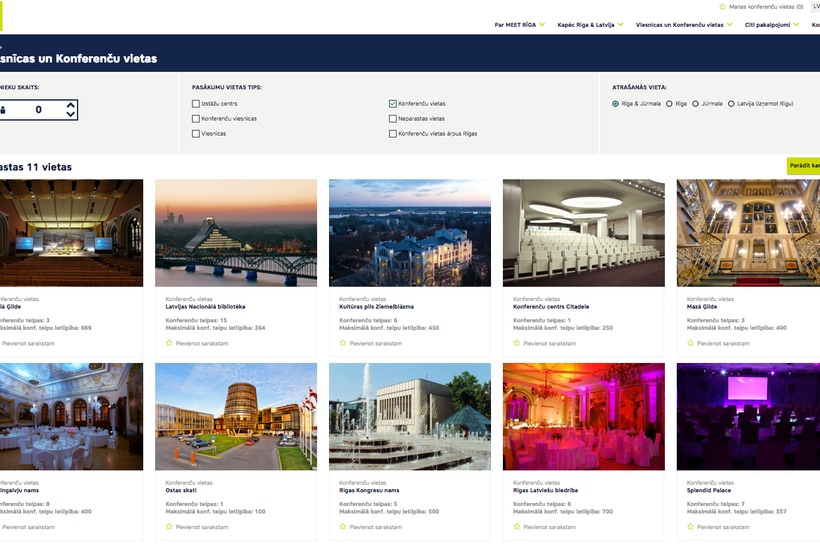Open the chevron next to Kapēc Rīga & Latvija

620,25
